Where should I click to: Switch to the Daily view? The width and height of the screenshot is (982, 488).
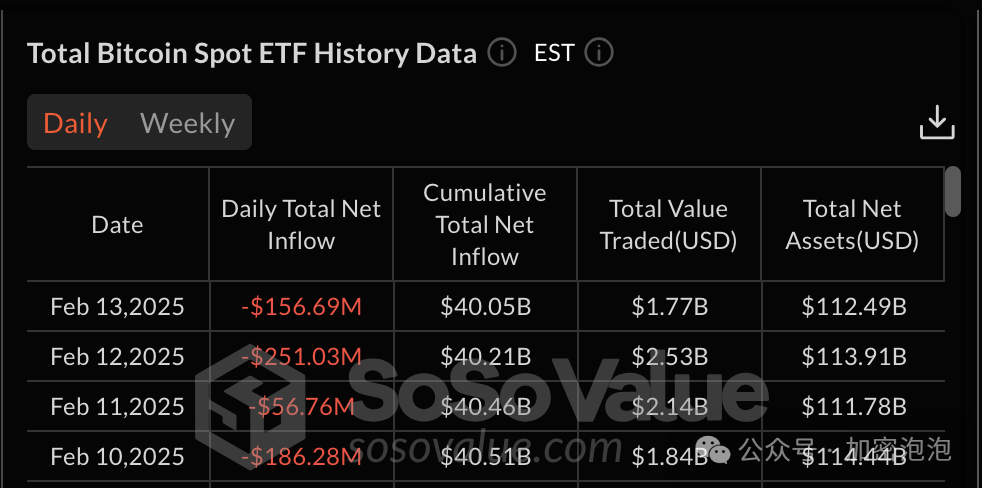(75, 123)
